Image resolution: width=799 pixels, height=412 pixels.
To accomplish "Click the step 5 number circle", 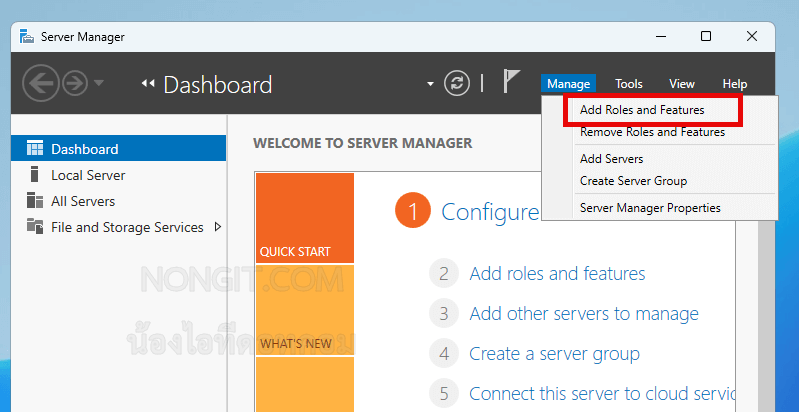I will click(444, 393).
